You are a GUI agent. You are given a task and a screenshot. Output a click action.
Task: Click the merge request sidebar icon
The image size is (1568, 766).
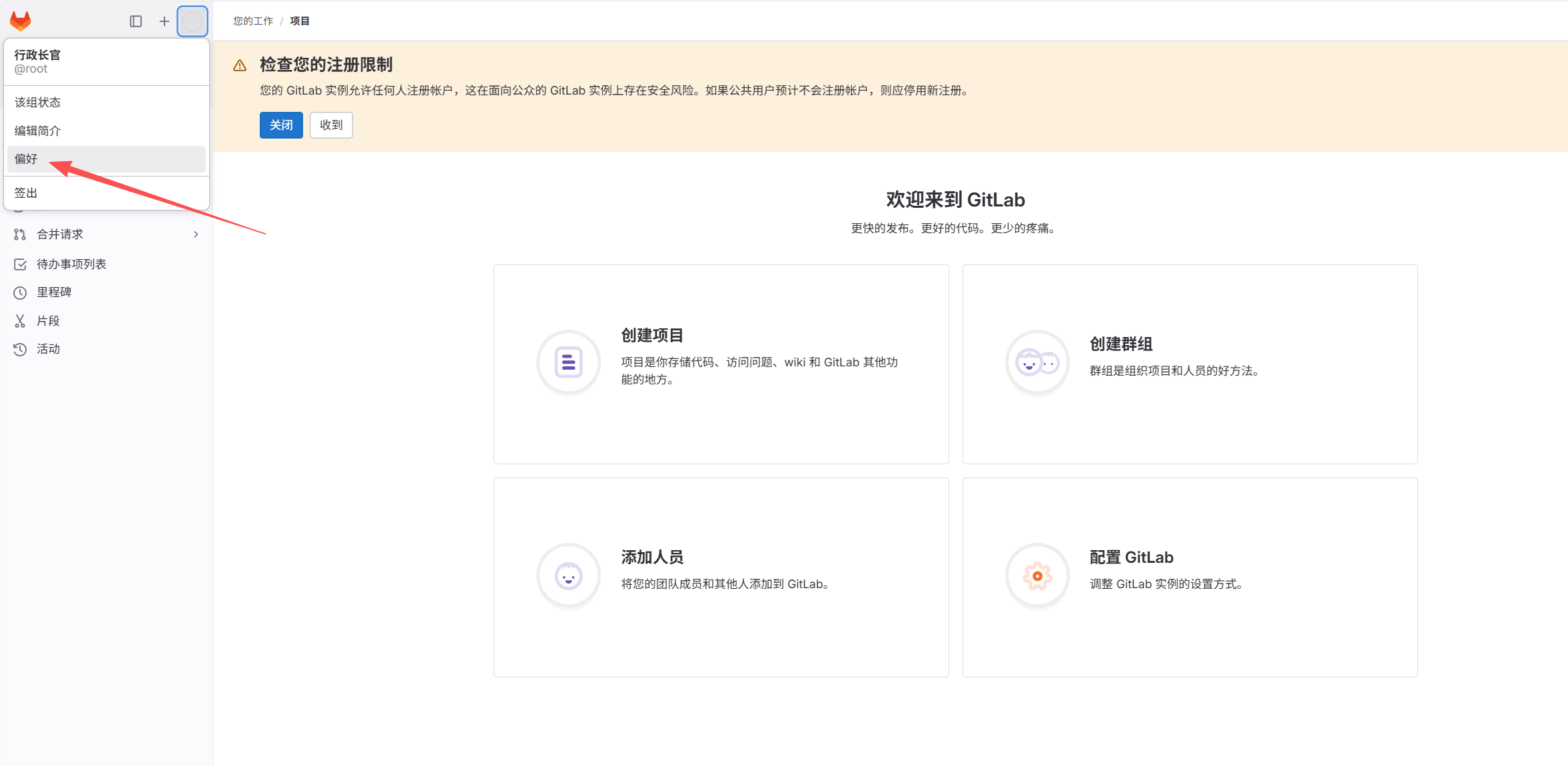[x=20, y=234]
